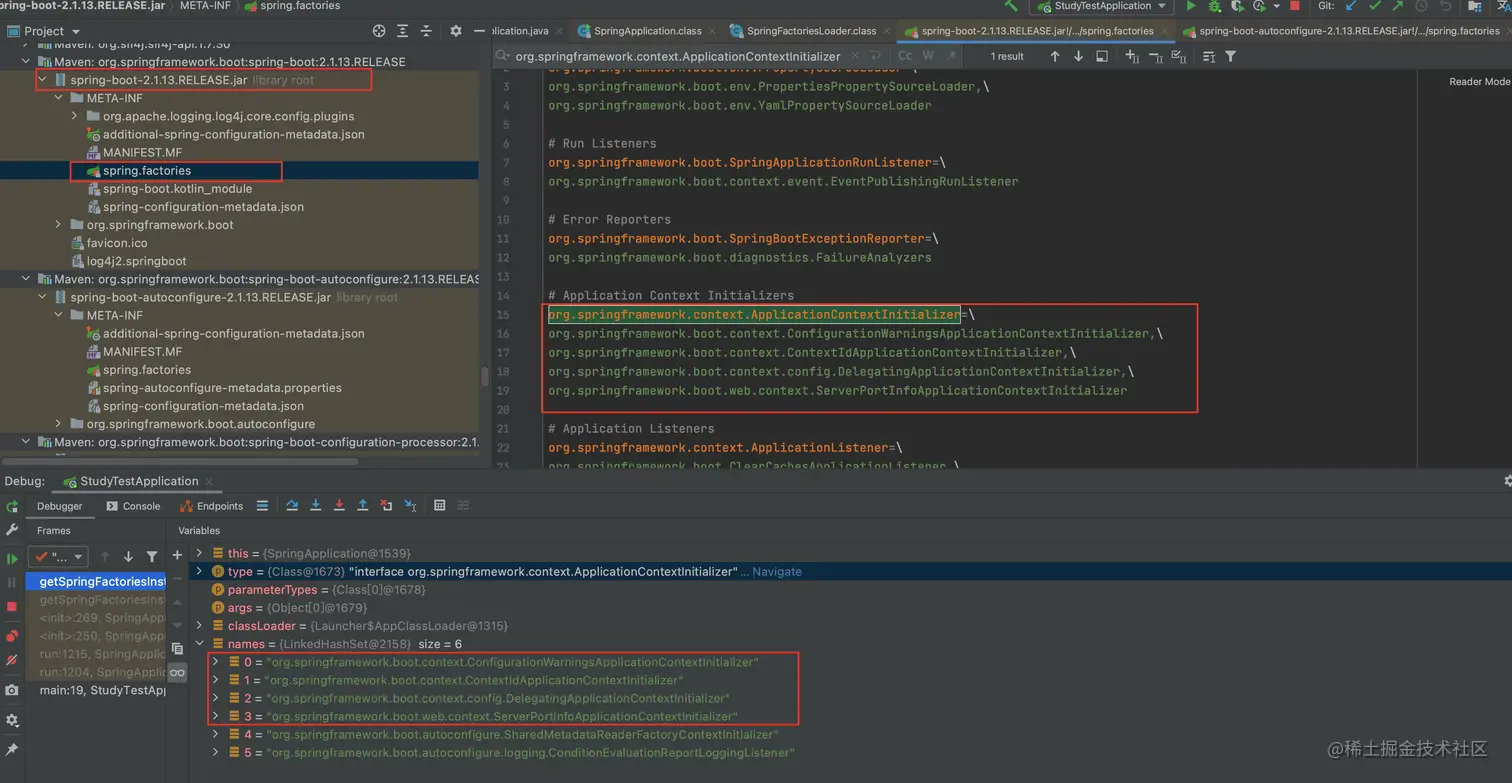Click View Breakpoints in the debug sidebar
This screenshot has width=1512, height=783.
[x=12, y=635]
